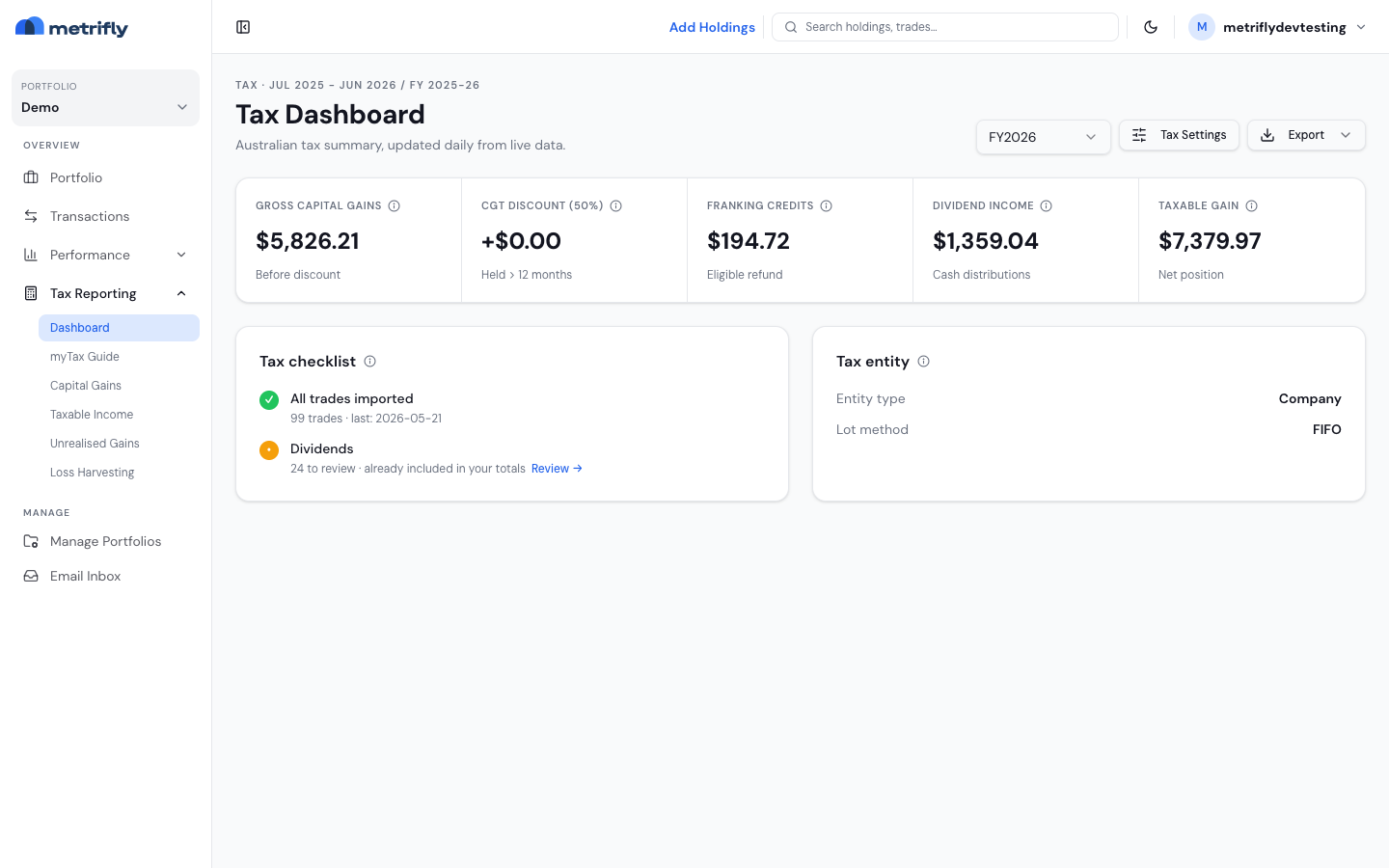Image resolution: width=1389 pixels, height=868 pixels.
Task: Focus the search holdings, trades field
Action: 945,27
